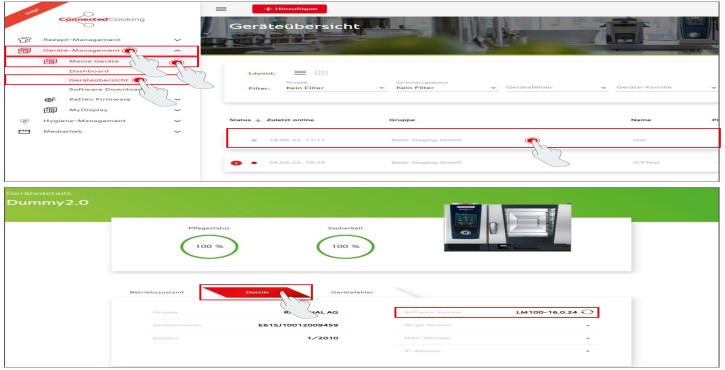The height and width of the screenshot is (370, 725).
Task: Sort by the Name column header
Action: [x=641, y=120]
